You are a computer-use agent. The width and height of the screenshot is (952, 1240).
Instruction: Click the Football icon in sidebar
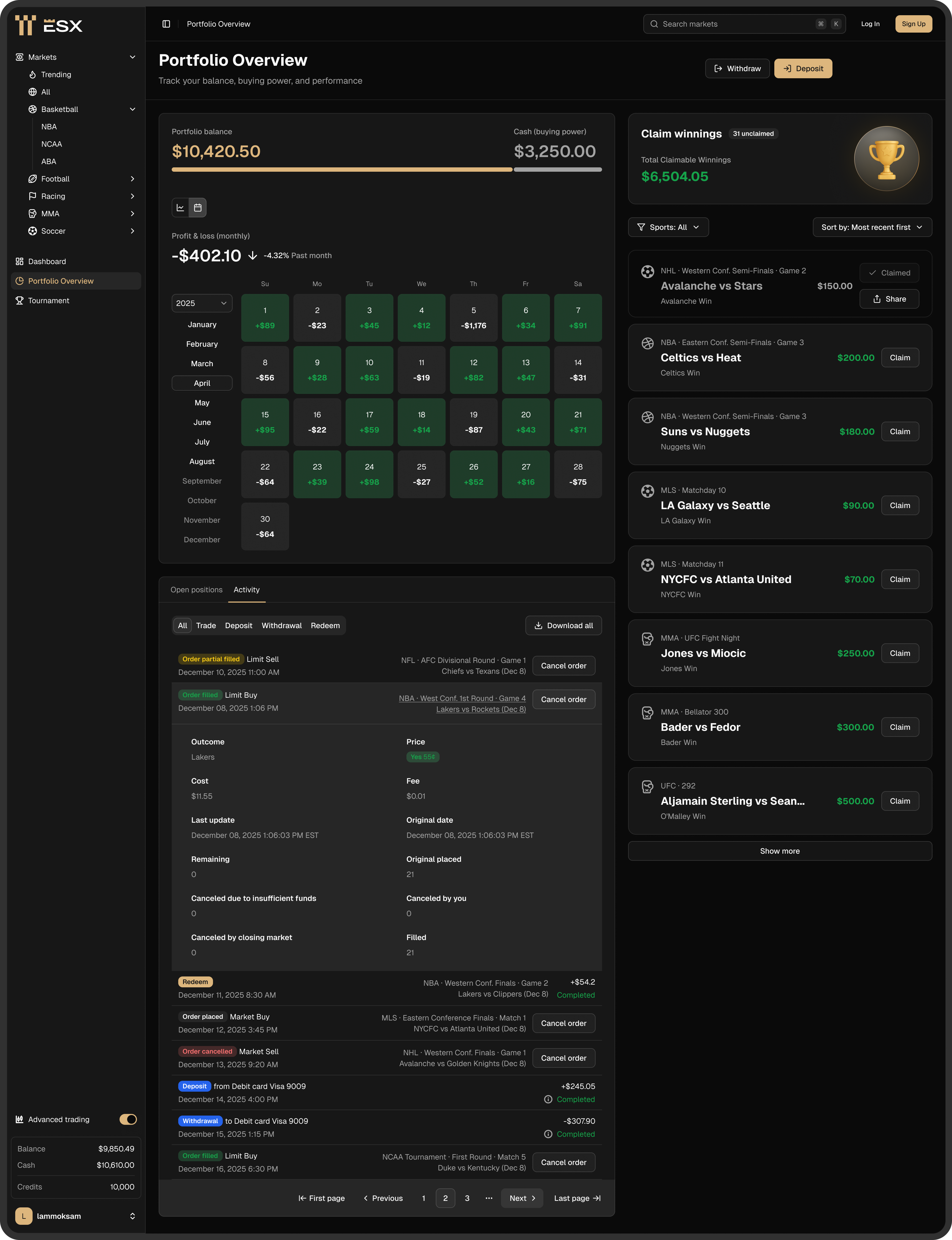coord(32,179)
